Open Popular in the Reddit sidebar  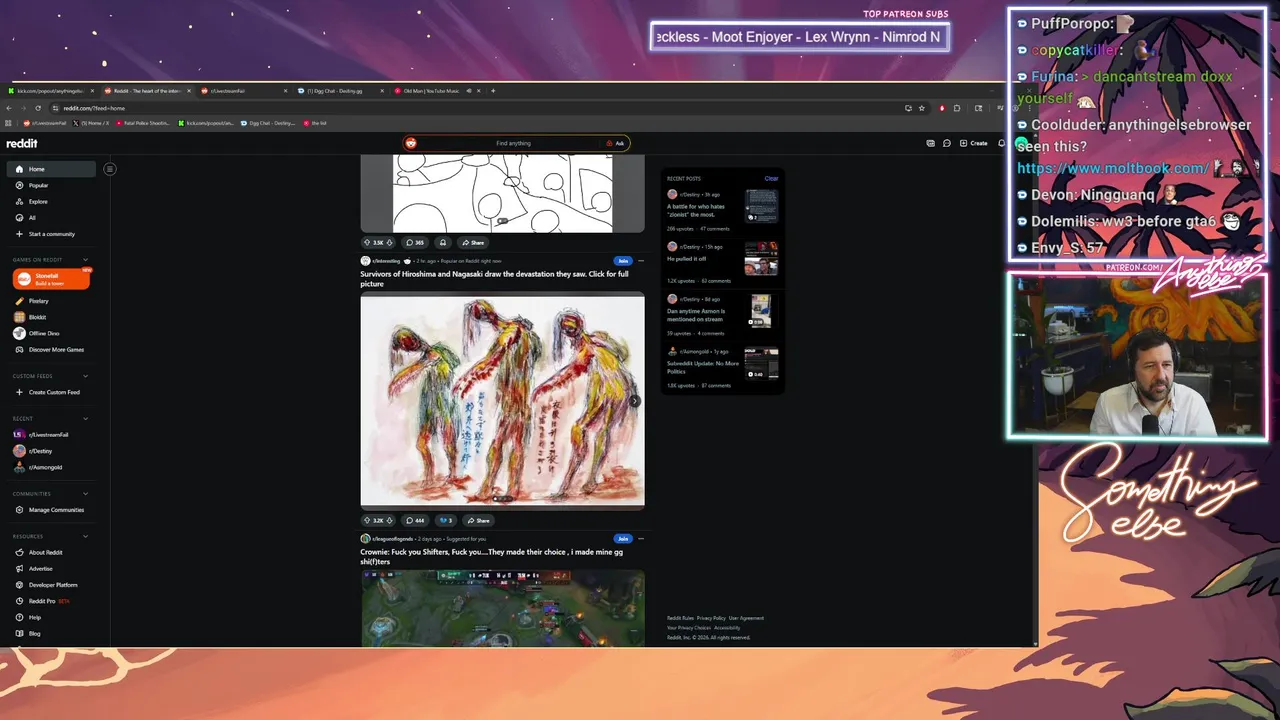38,185
